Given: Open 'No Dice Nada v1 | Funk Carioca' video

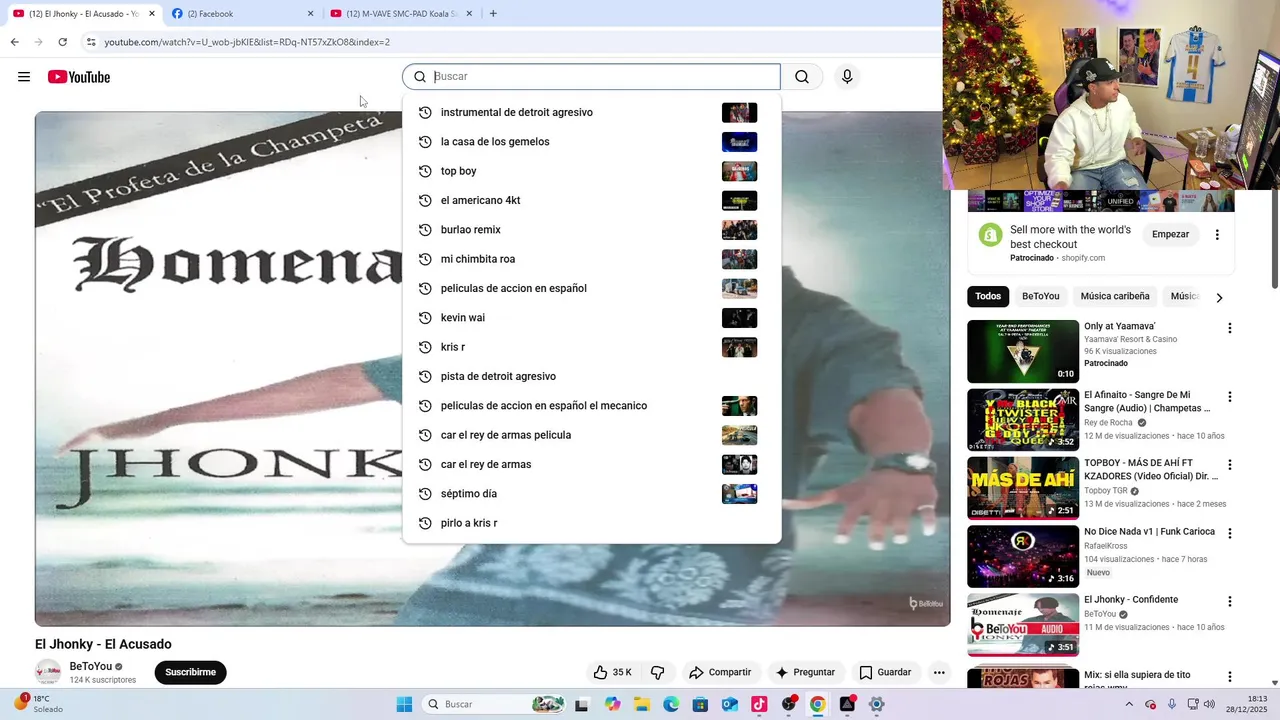Looking at the screenshot, I should click(1023, 555).
